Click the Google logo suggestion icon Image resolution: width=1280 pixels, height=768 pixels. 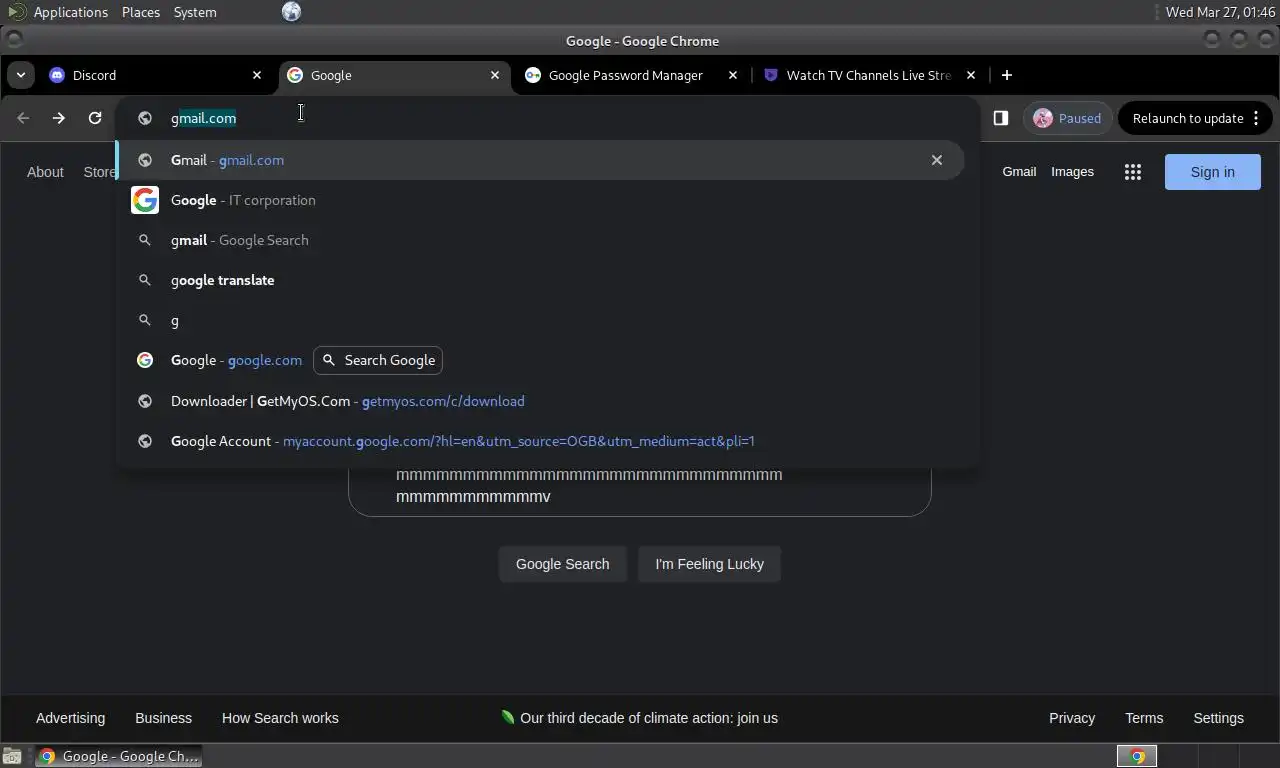coord(145,200)
